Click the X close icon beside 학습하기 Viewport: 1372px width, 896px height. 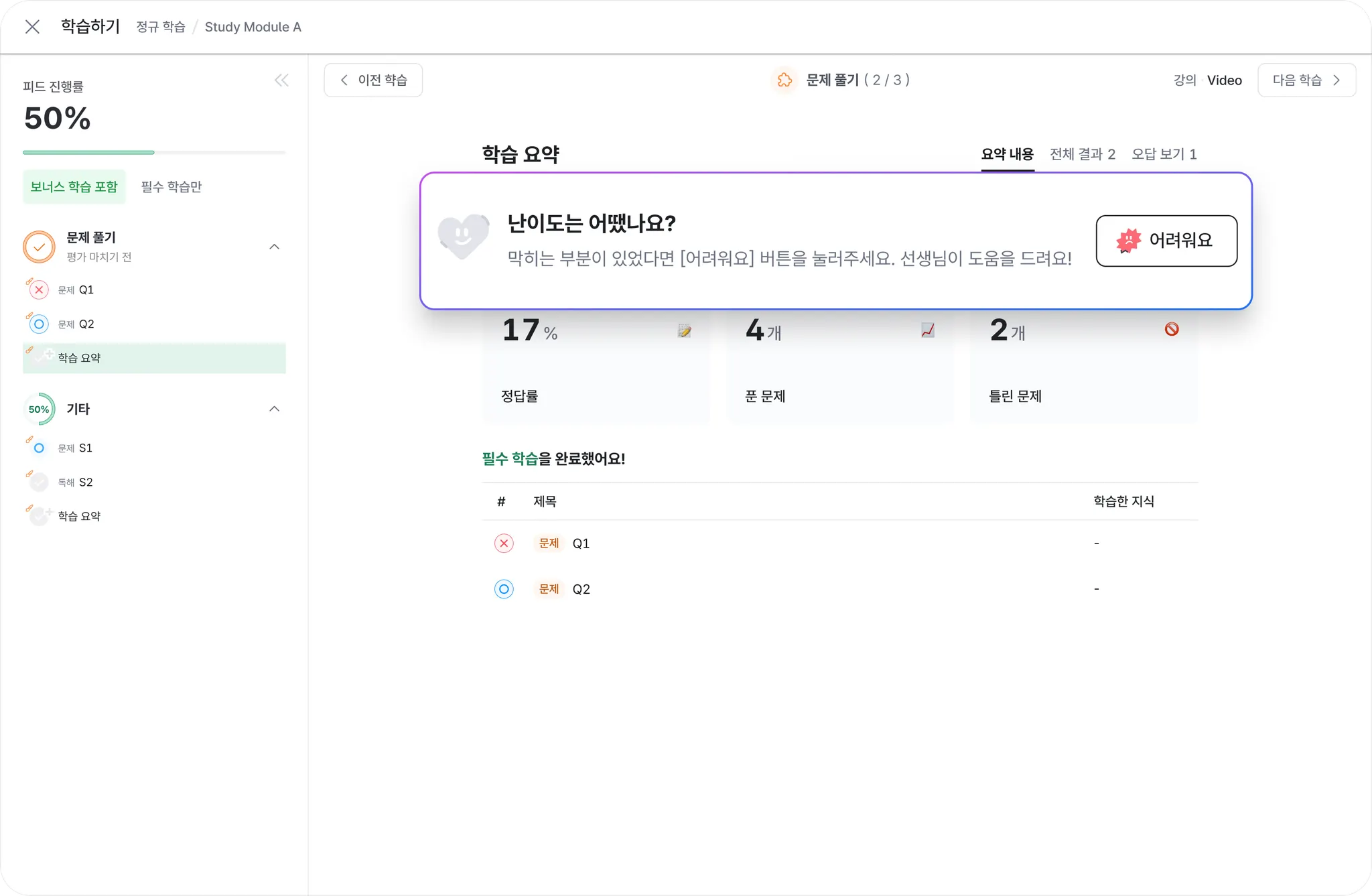tap(32, 27)
